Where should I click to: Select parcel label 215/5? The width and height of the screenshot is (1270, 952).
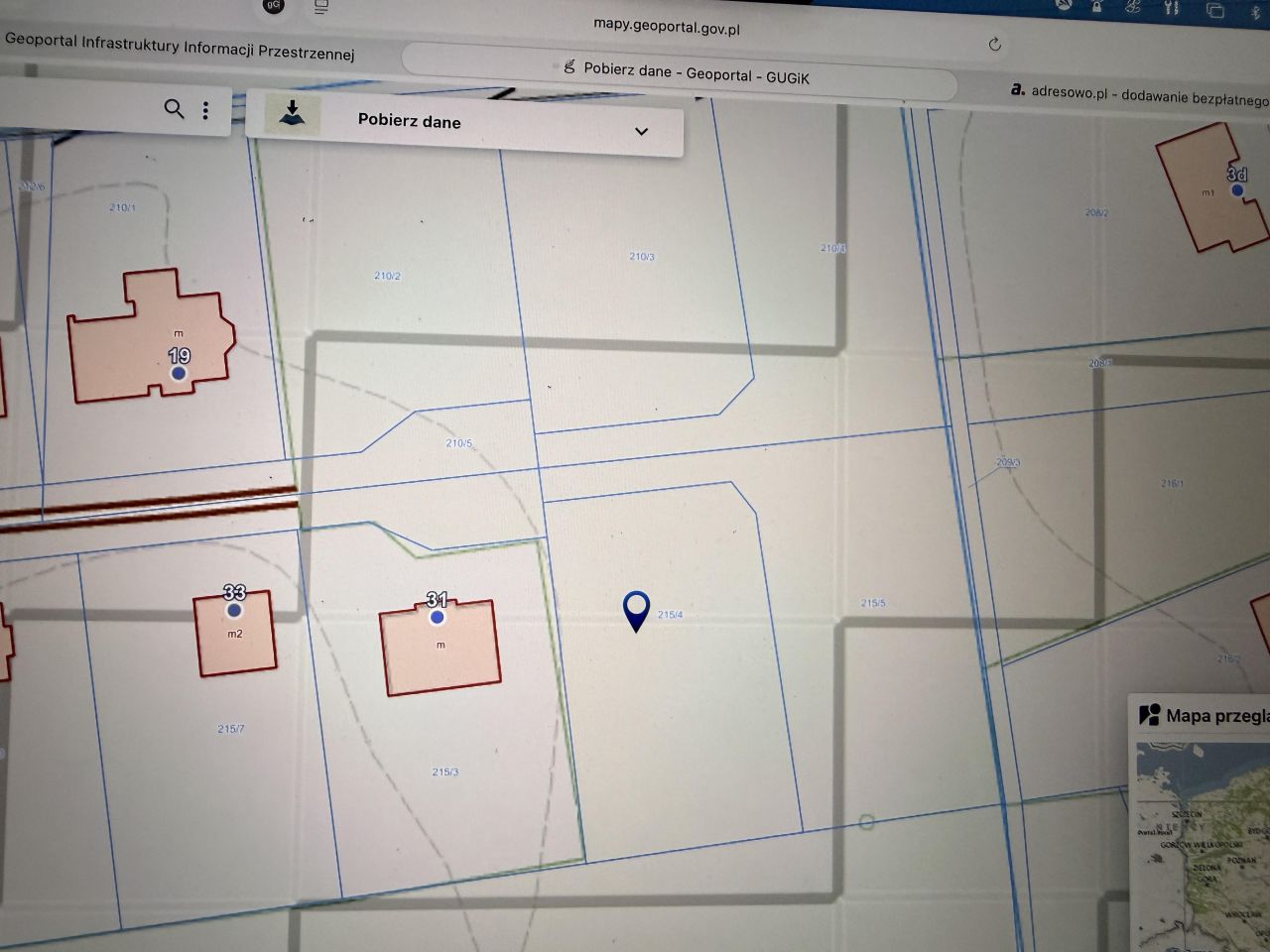click(873, 603)
